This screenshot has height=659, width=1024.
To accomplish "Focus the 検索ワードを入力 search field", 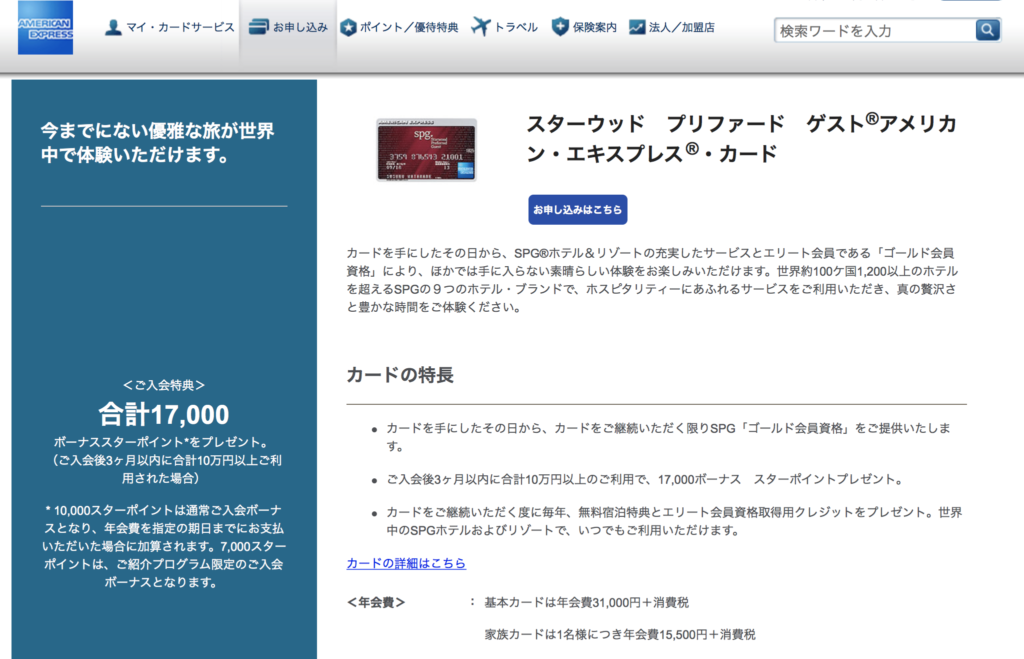I will (x=875, y=30).
